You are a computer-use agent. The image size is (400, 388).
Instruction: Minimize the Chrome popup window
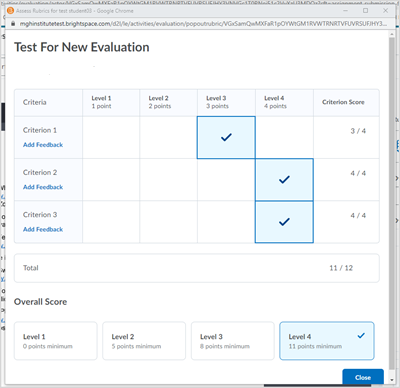tap(345, 11)
